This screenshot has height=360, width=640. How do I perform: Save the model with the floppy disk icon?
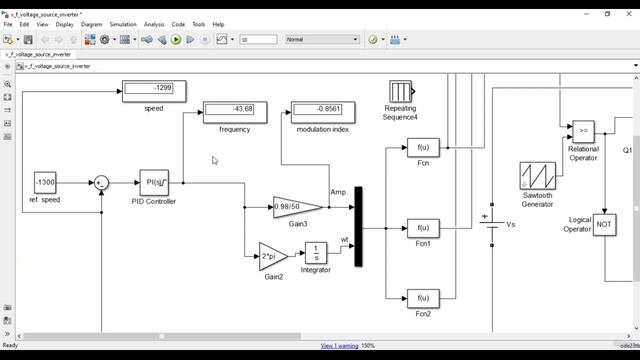28,40
